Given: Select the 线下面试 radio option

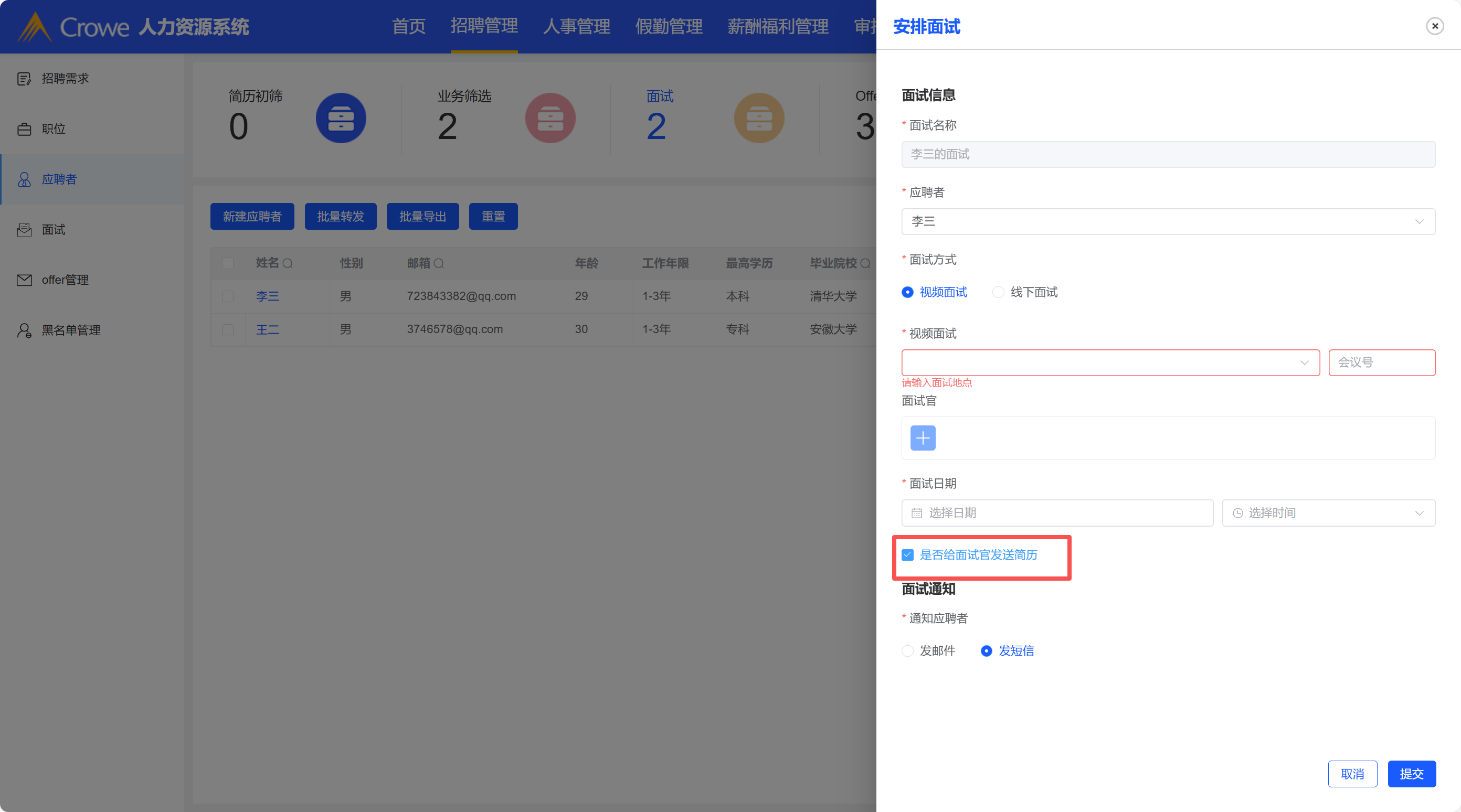Looking at the screenshot, I should coord(998,292).
